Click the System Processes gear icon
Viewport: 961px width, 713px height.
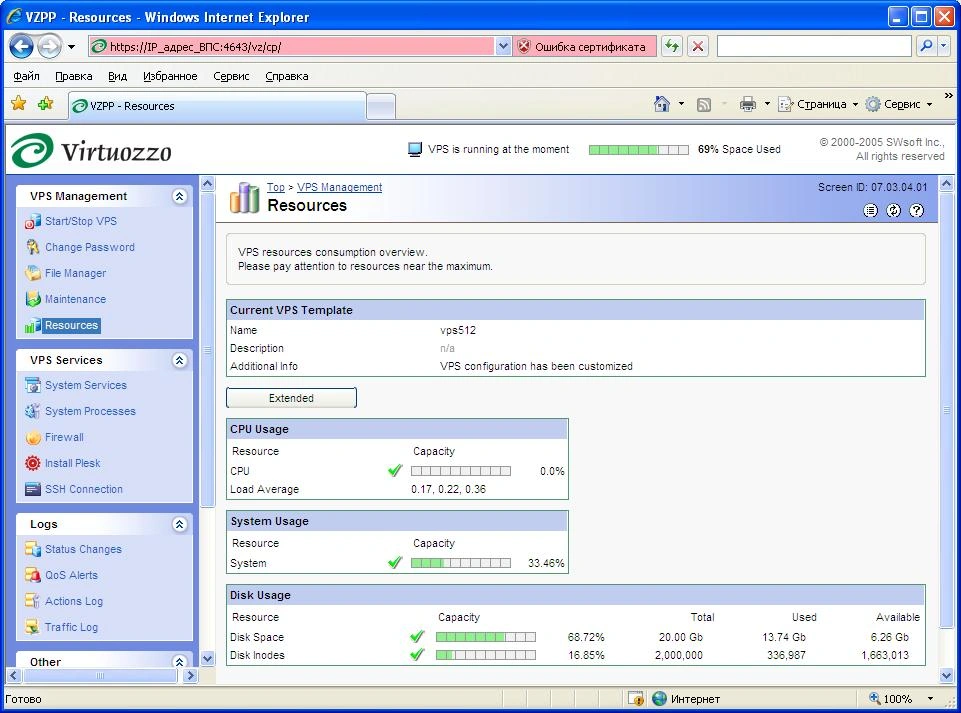click(32, 411)
